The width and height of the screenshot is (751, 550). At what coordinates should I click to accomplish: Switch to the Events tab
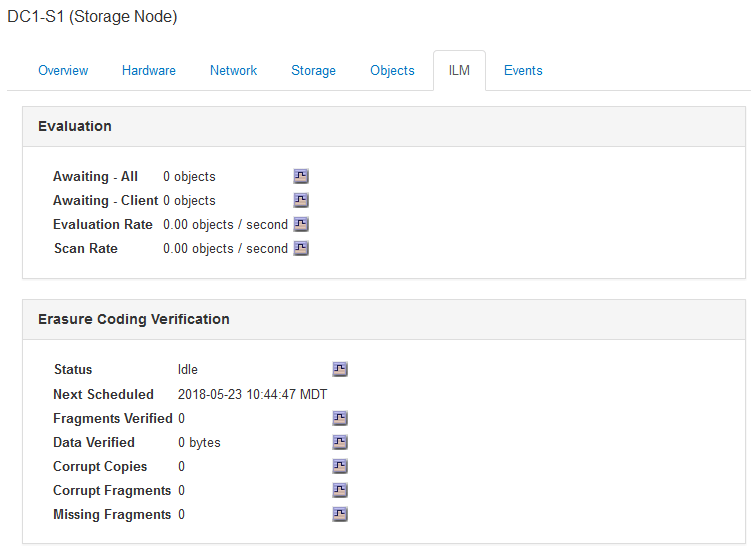pos(523,71)
